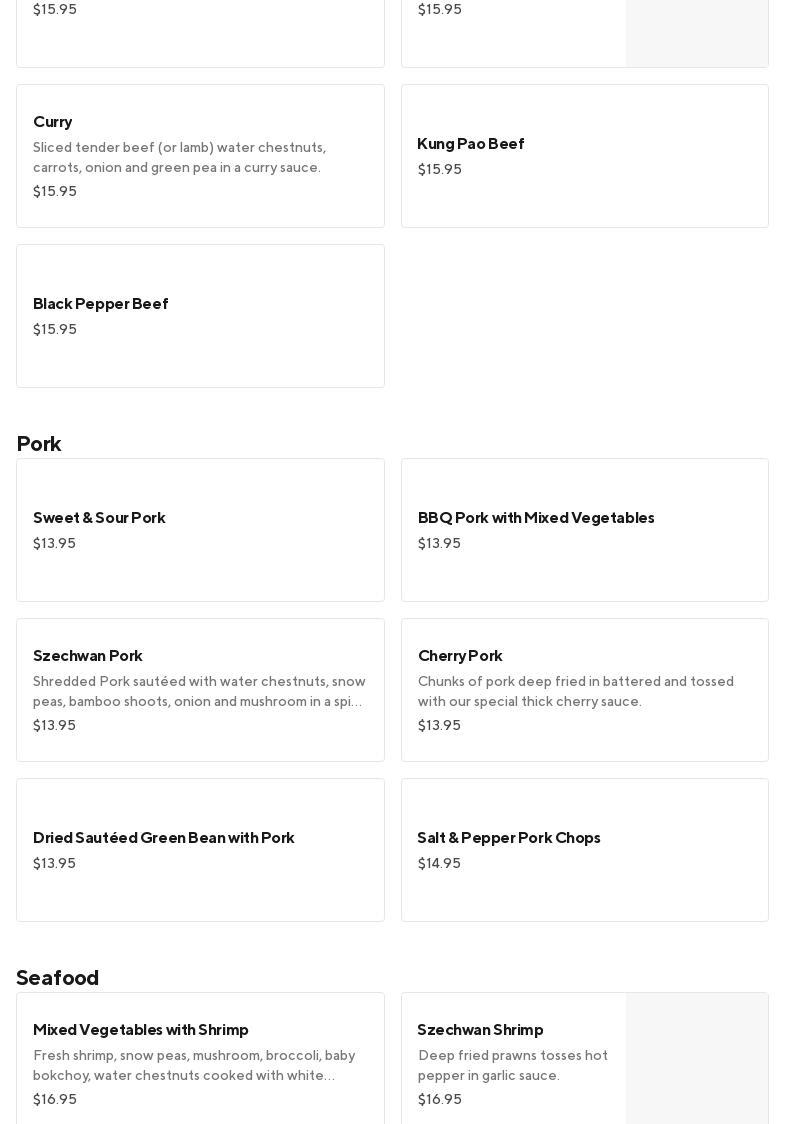
Task: Click the Szechwan Shrimp image placeholder
Action: [697, 1058]
